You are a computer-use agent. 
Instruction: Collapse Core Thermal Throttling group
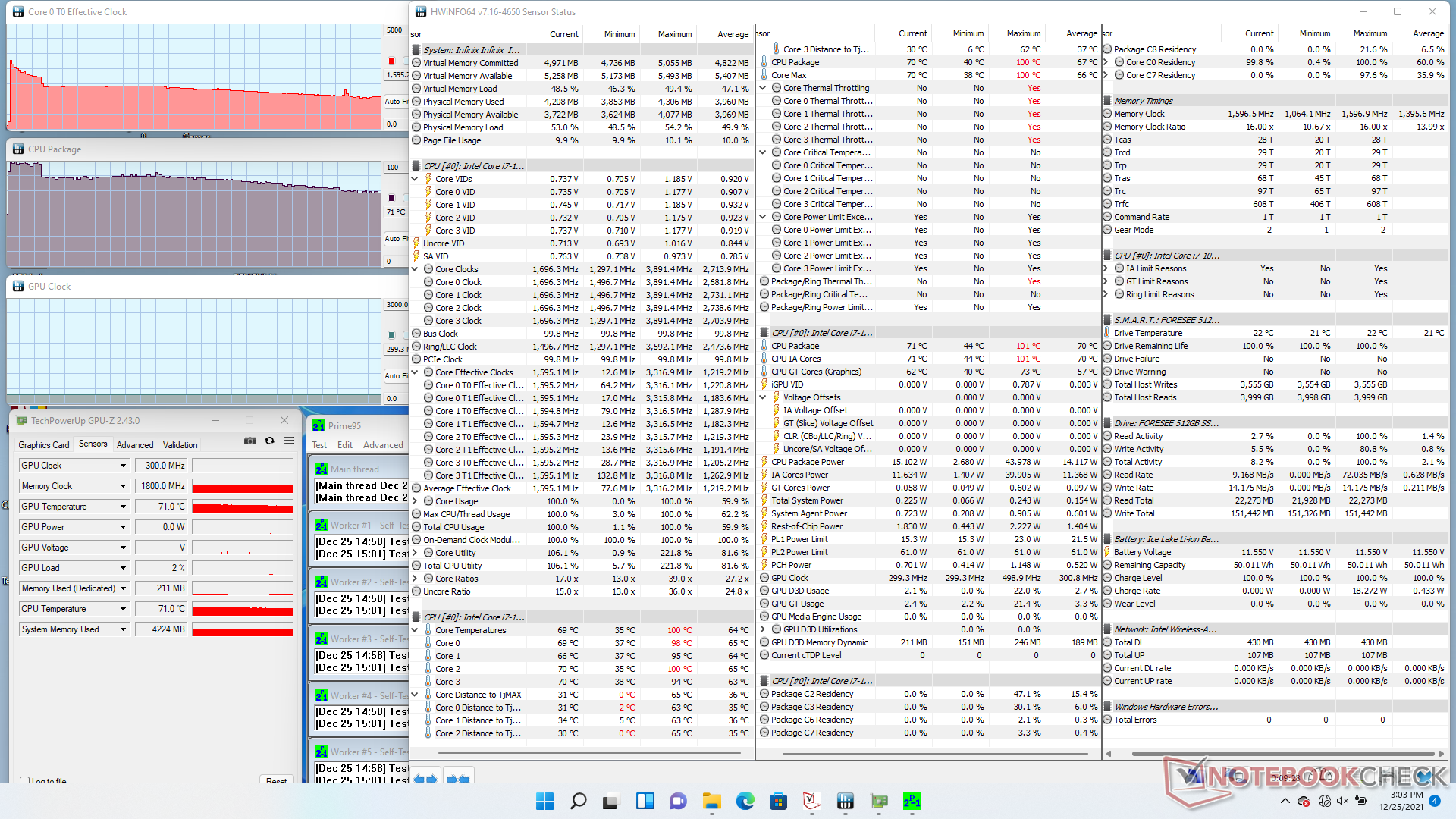(763, 88)
